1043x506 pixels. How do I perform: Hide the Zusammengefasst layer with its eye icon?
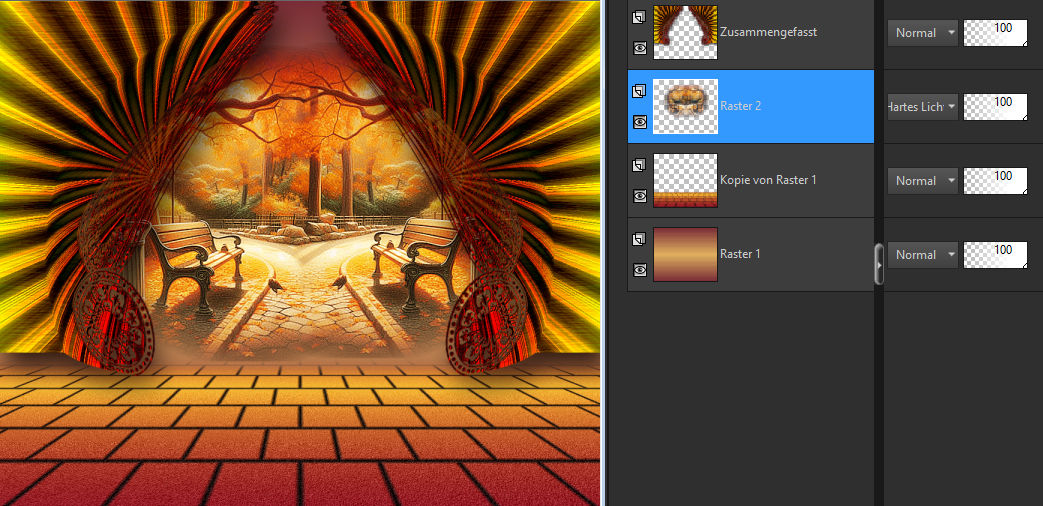point(640,47)
